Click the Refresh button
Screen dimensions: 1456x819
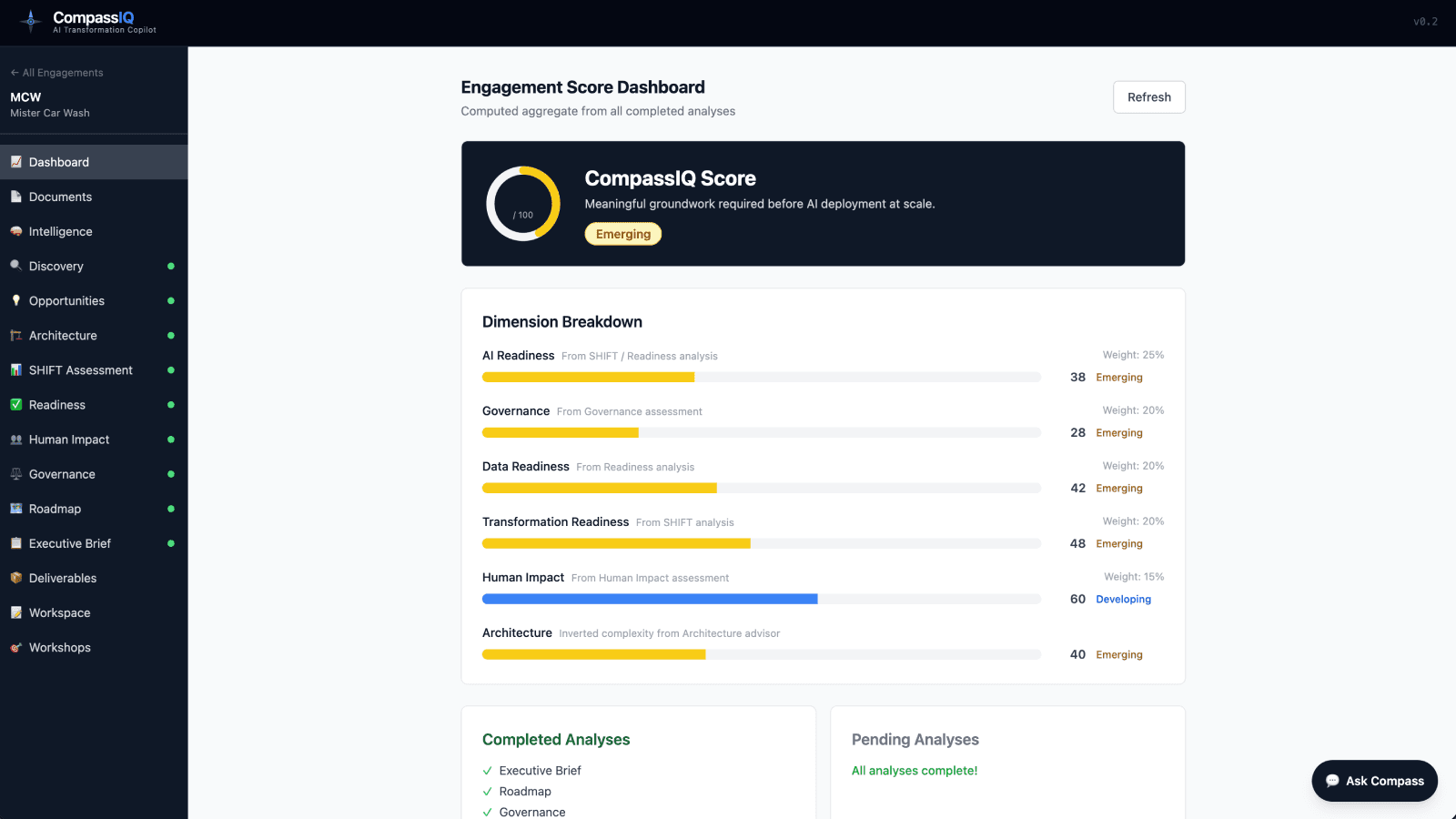pyautogui.click(x=1149, y=97)
